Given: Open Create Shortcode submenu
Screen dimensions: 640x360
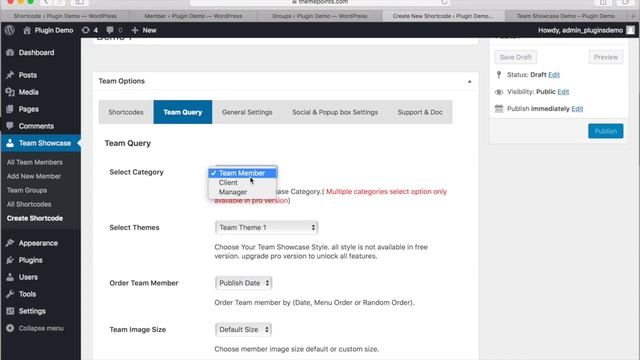Looking at the screenshot, I should 35,218.
